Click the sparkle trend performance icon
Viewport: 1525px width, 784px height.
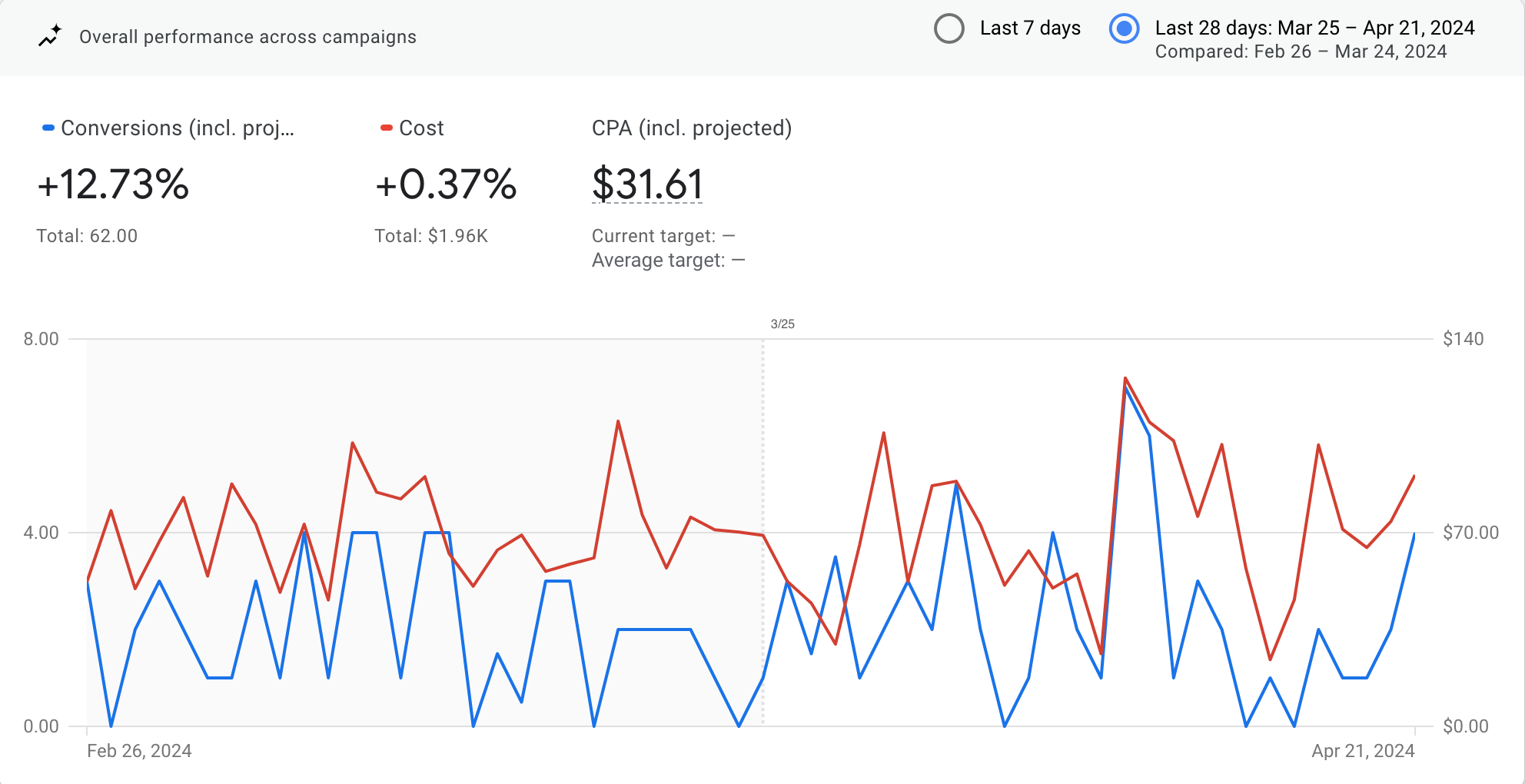pyautogui.click(x=50, y=36)
